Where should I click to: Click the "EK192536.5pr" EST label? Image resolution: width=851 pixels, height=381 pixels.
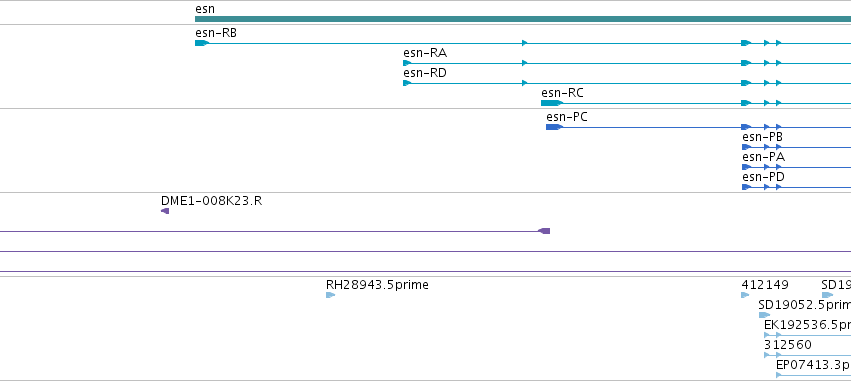808,326
